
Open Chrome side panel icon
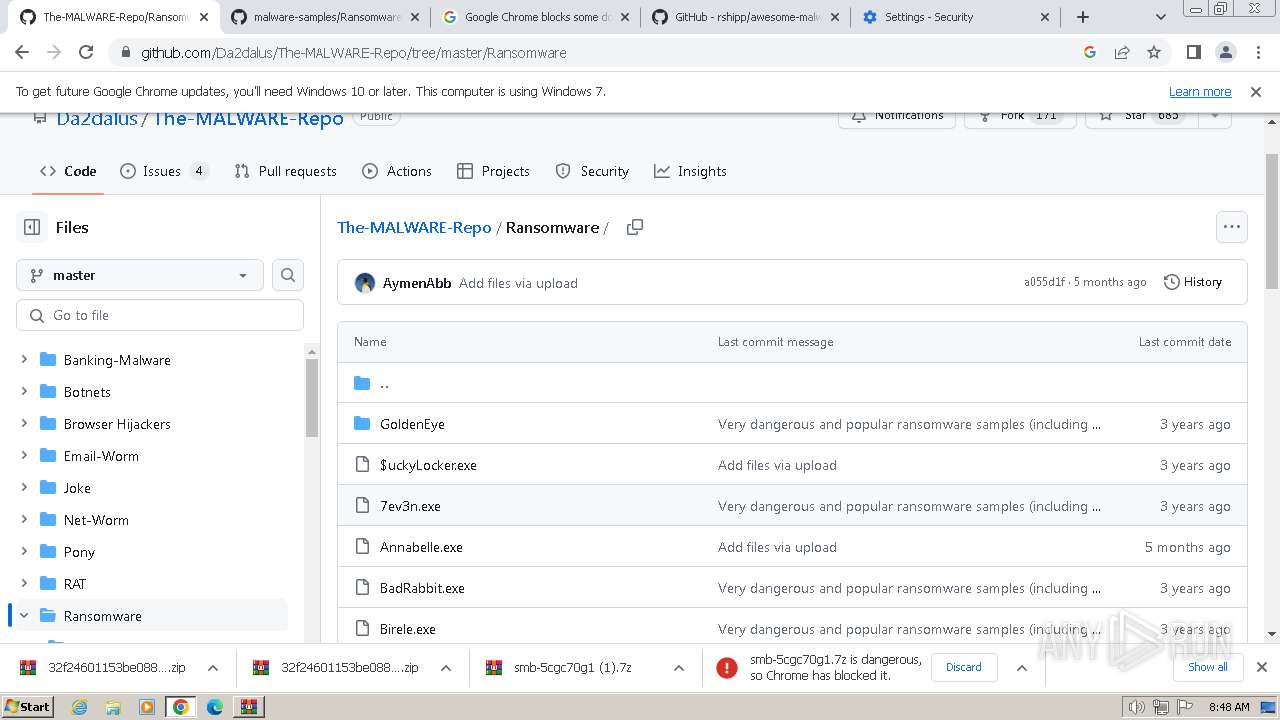pyautogui.click(x=1193, y=53)
